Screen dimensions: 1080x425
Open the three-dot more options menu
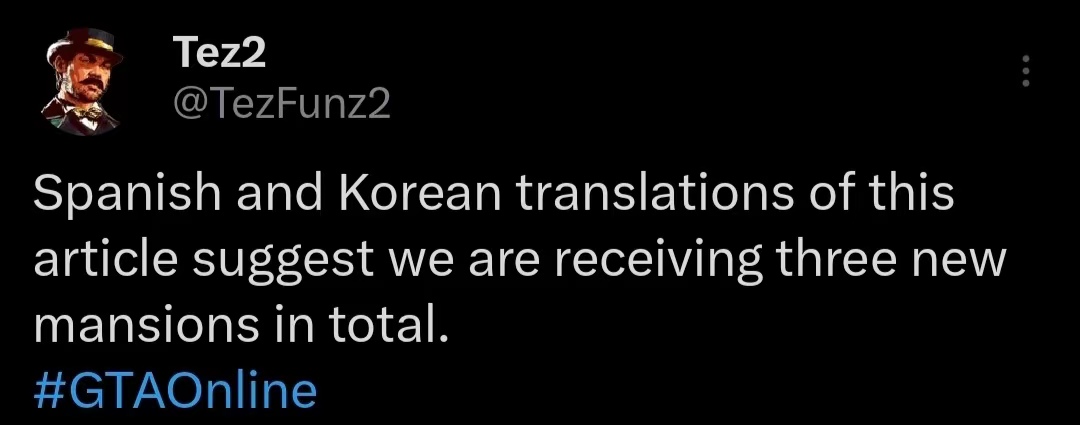(1024, 71)
